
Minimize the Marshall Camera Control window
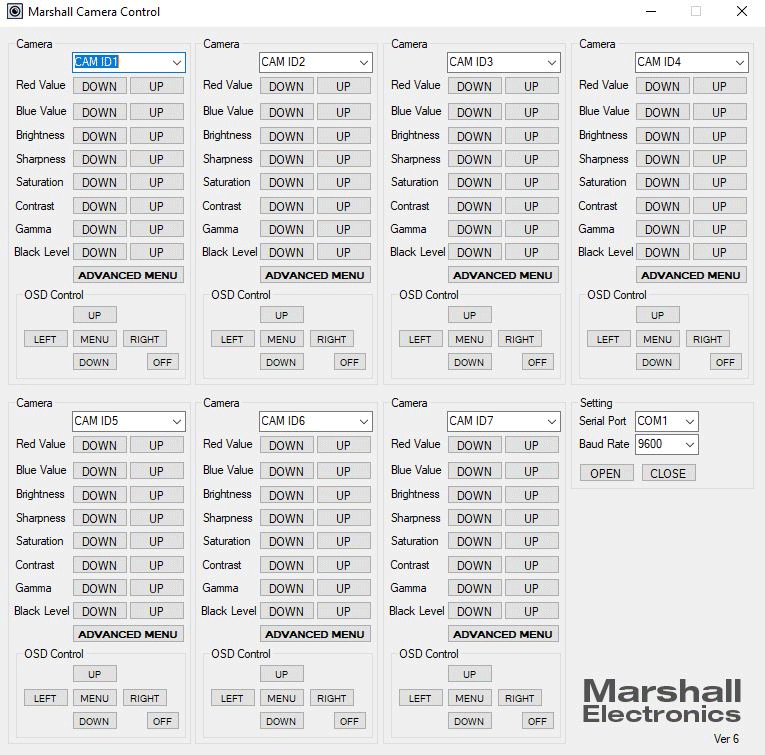pos(651,11)
